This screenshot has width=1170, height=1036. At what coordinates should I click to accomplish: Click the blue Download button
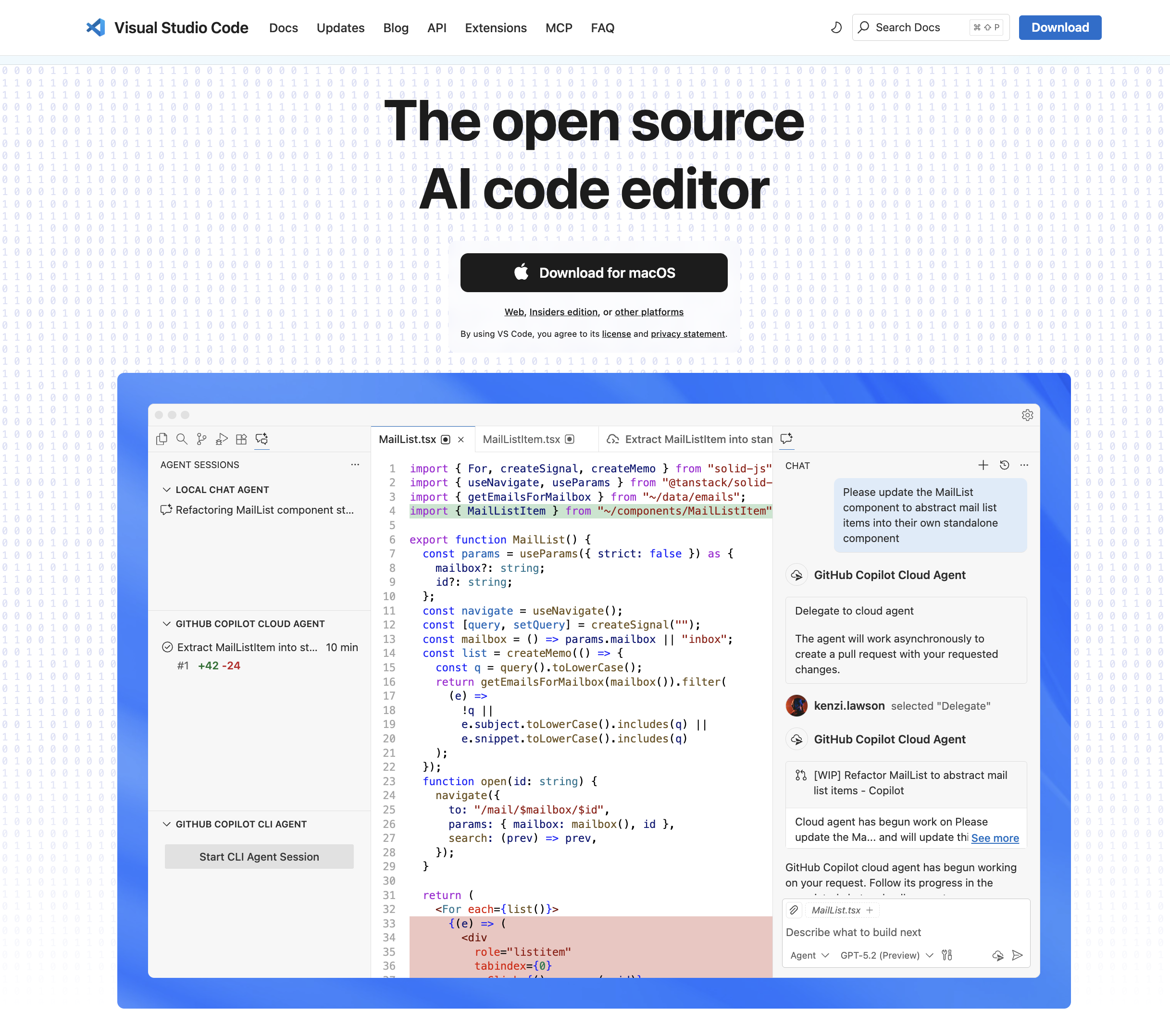click(1060, 27)
